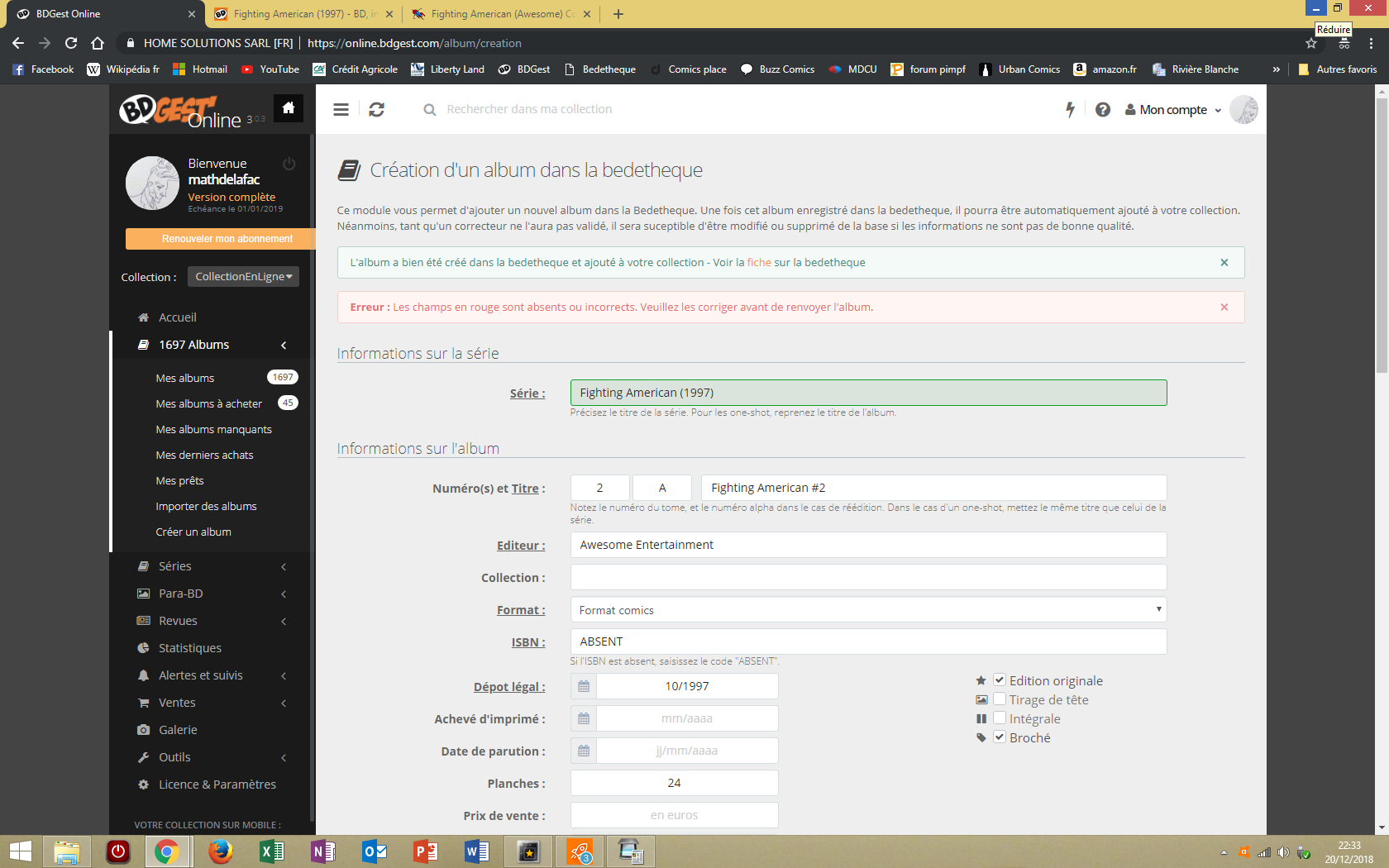Screen dimensions: 1389x868
Task: Open the help question mark icon
Action: click(x=1102, y=109)
